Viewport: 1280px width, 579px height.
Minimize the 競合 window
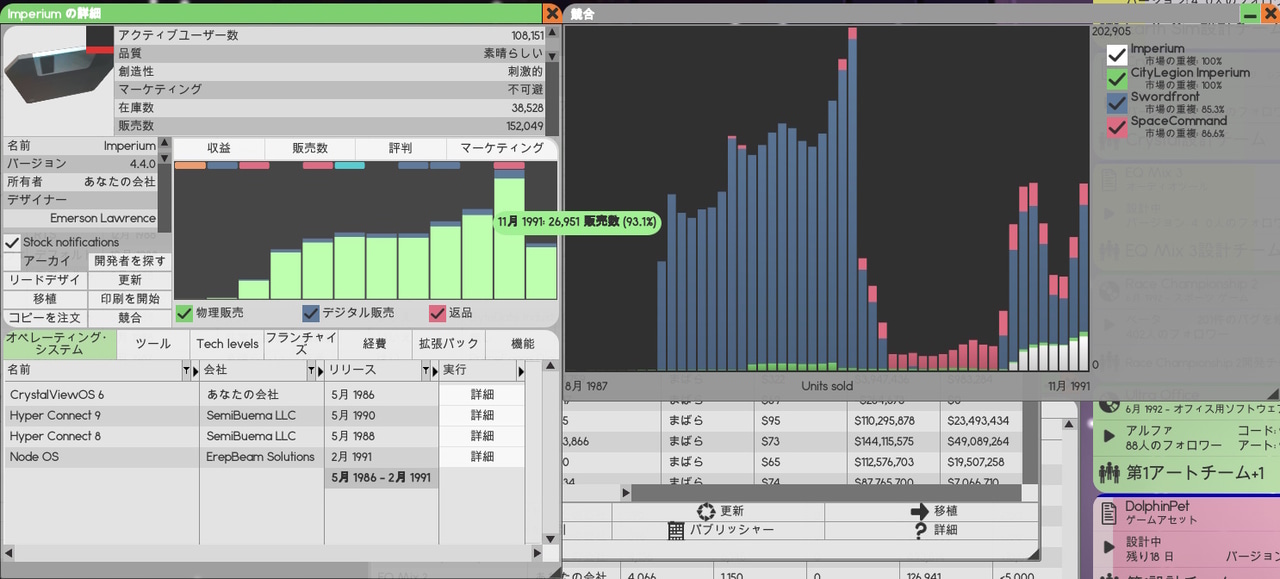point(1250,14)
